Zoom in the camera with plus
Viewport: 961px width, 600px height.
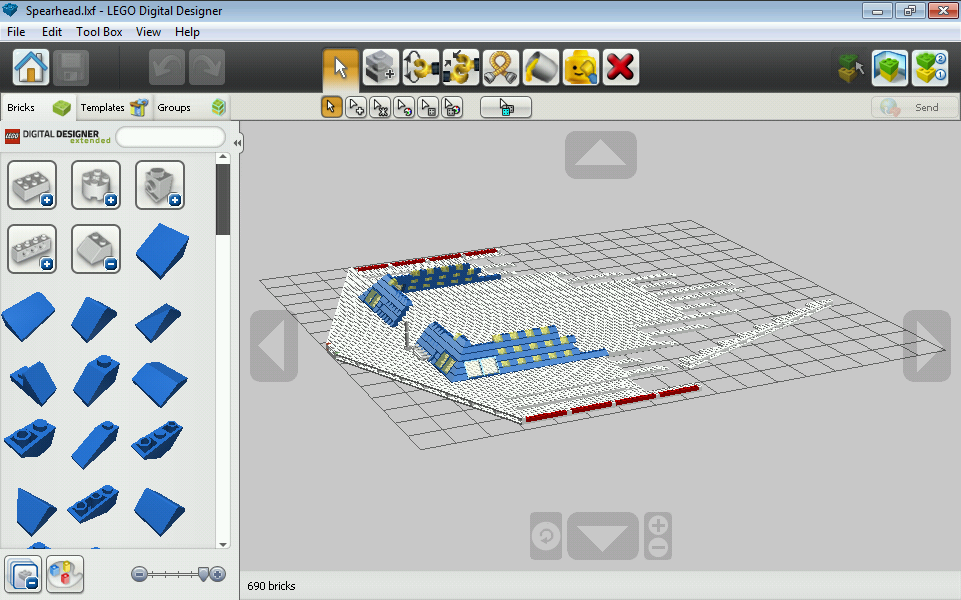point(658,525)
